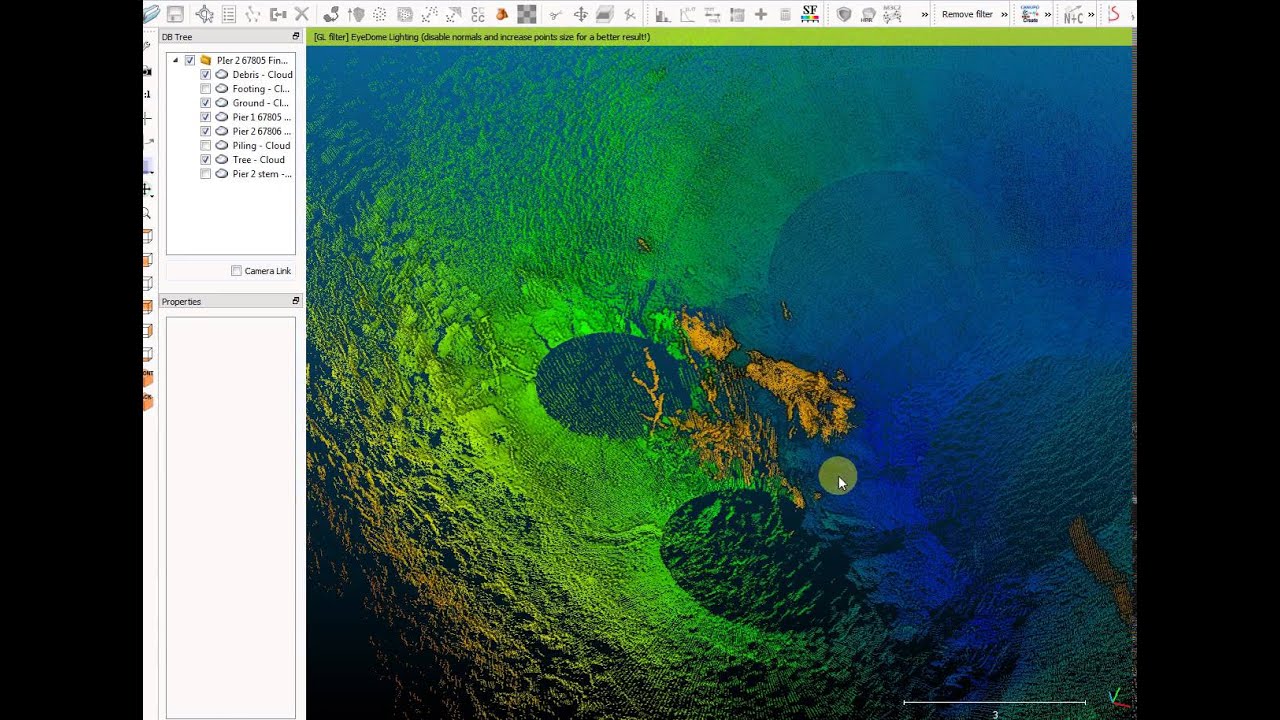Click the orange shape toolbar icon

(502, 14)
